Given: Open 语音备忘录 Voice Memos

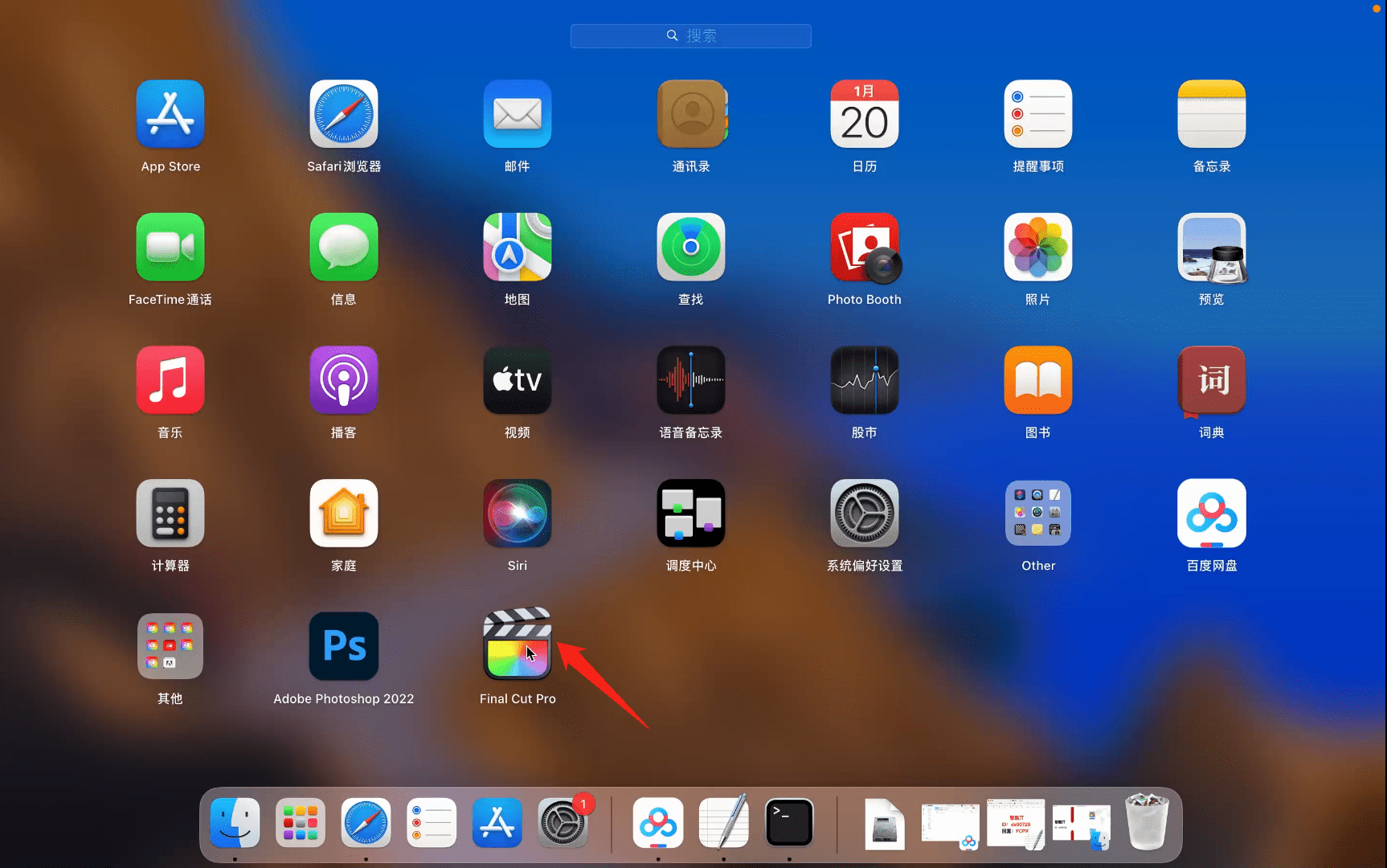Looking at the screenshot, I should 691,380.
